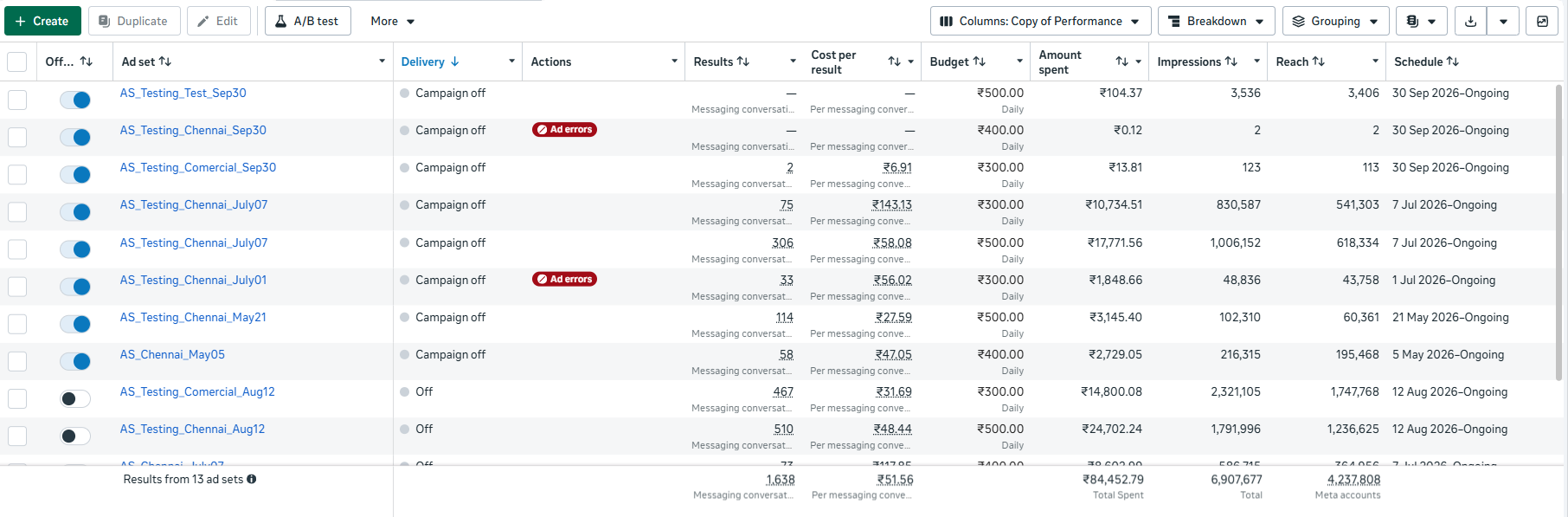Open the Budget column options arrow
The image size is (1568, 517).
[x=1019, y=61]
